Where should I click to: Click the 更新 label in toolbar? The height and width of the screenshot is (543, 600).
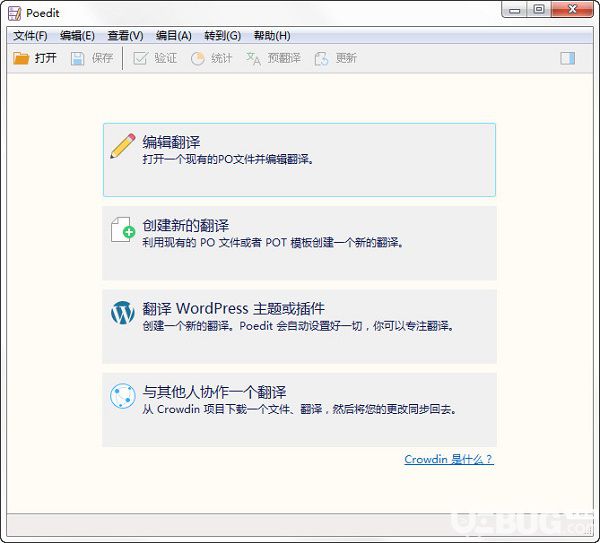[x=346, y=58]
